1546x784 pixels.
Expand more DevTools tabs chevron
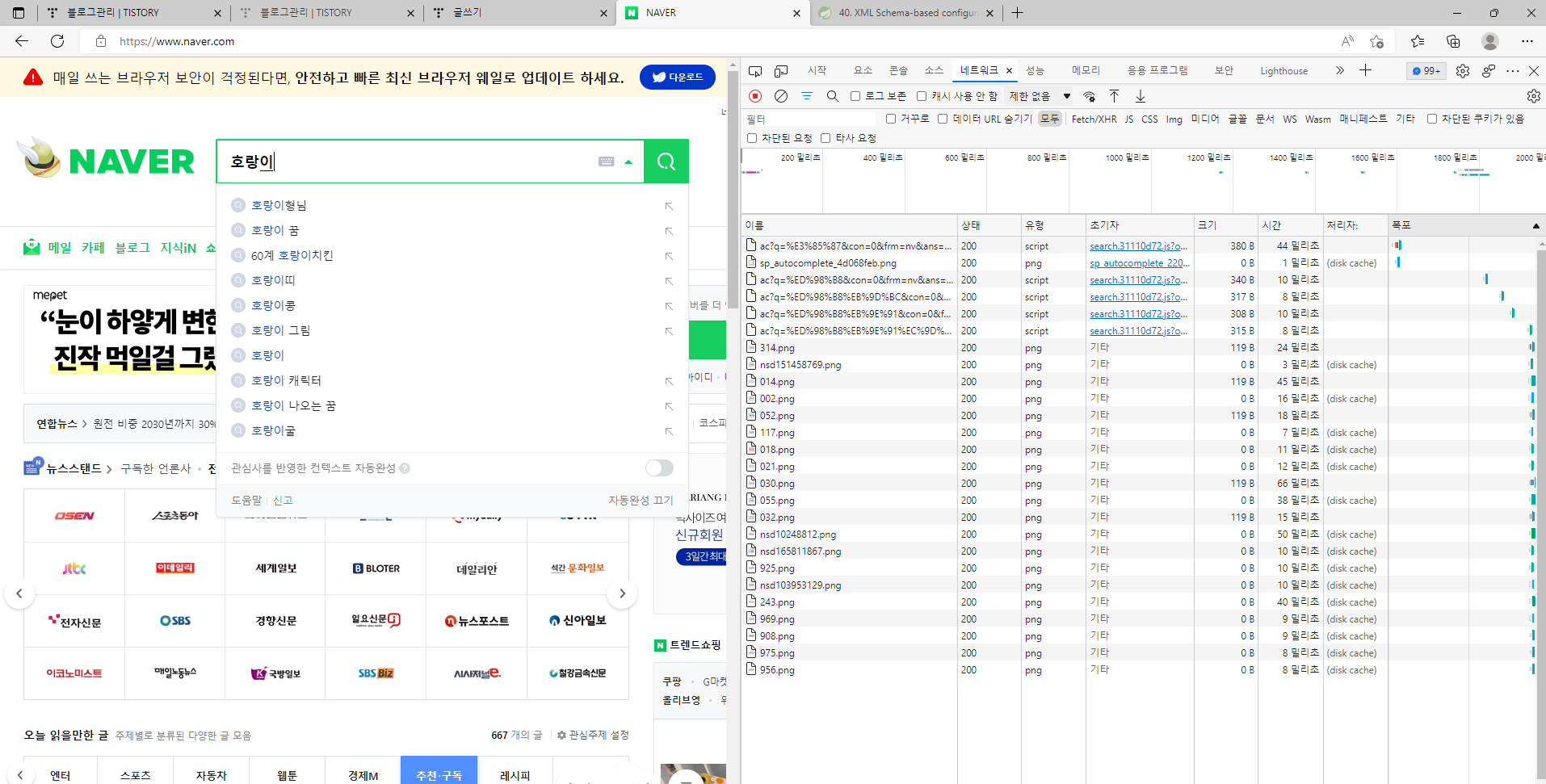(x=1340, y=70)
